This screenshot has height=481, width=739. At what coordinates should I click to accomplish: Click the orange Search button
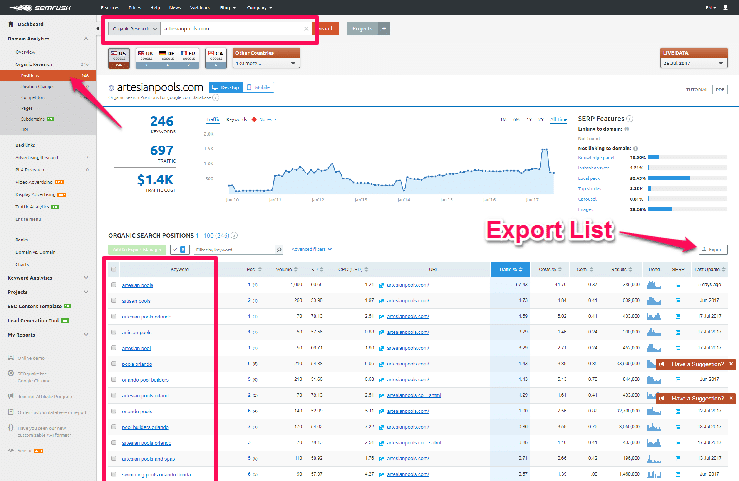click(x=326, y=29)
